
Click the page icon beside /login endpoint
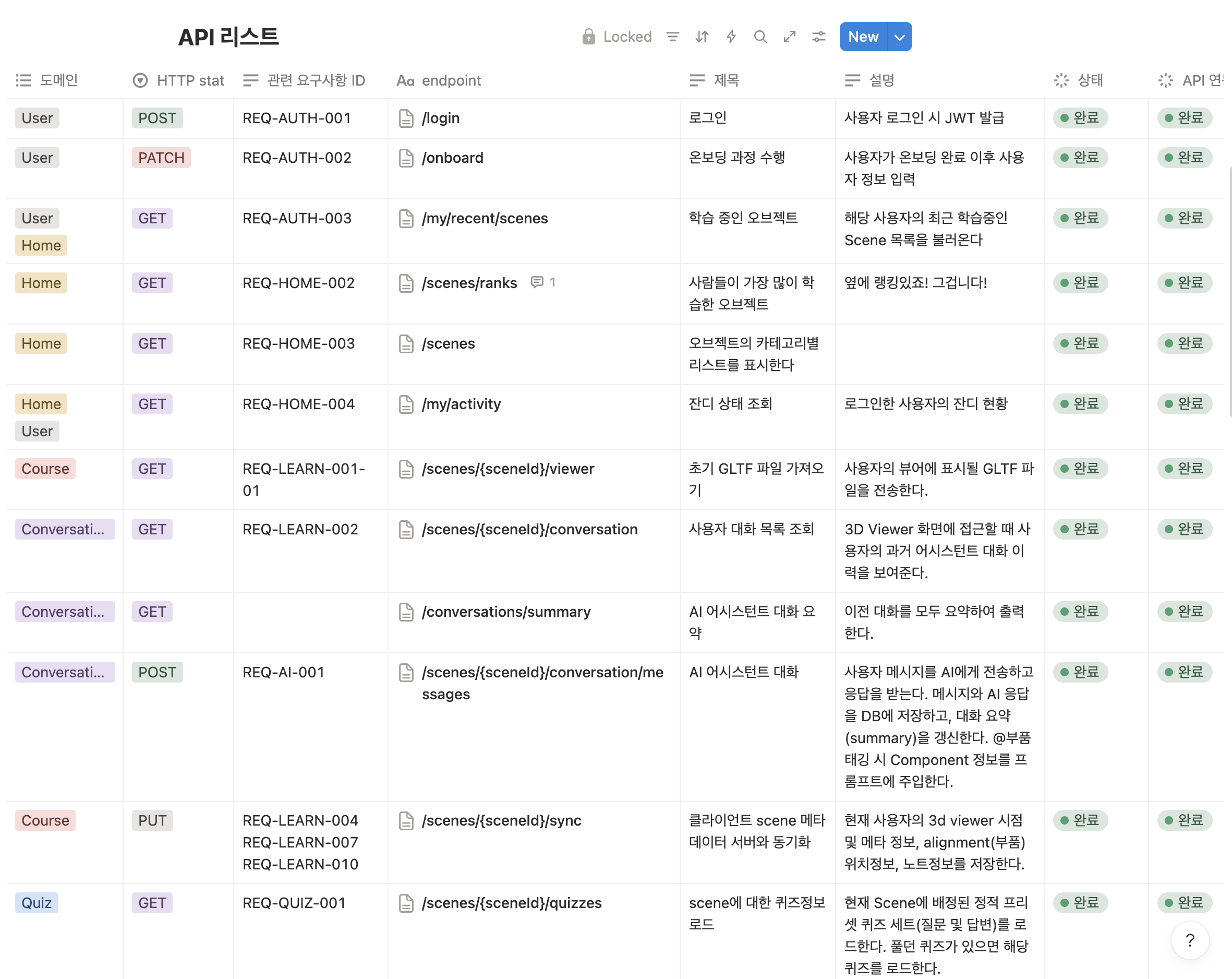[406, 118]
